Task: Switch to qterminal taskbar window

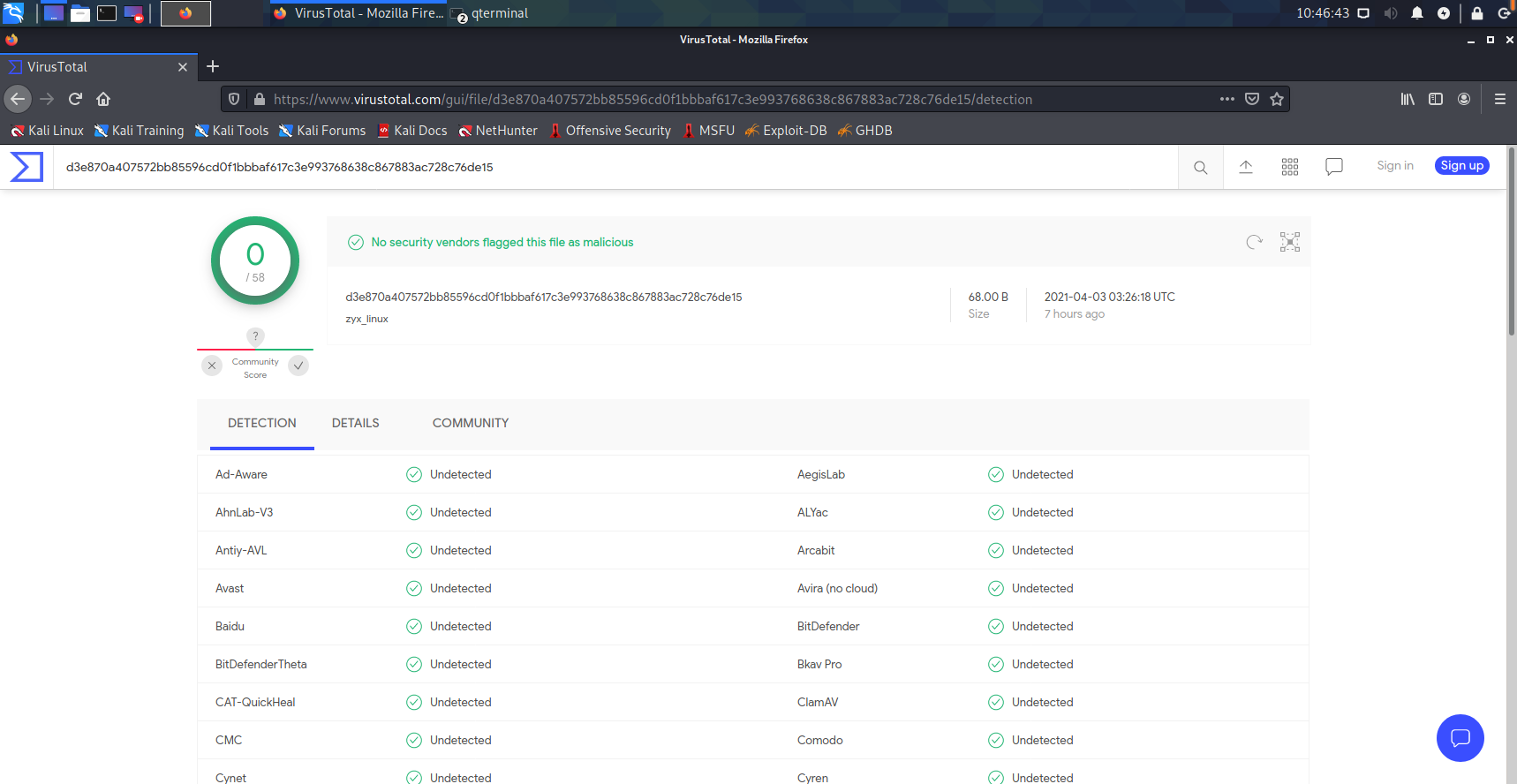Action: click(490, 13)
